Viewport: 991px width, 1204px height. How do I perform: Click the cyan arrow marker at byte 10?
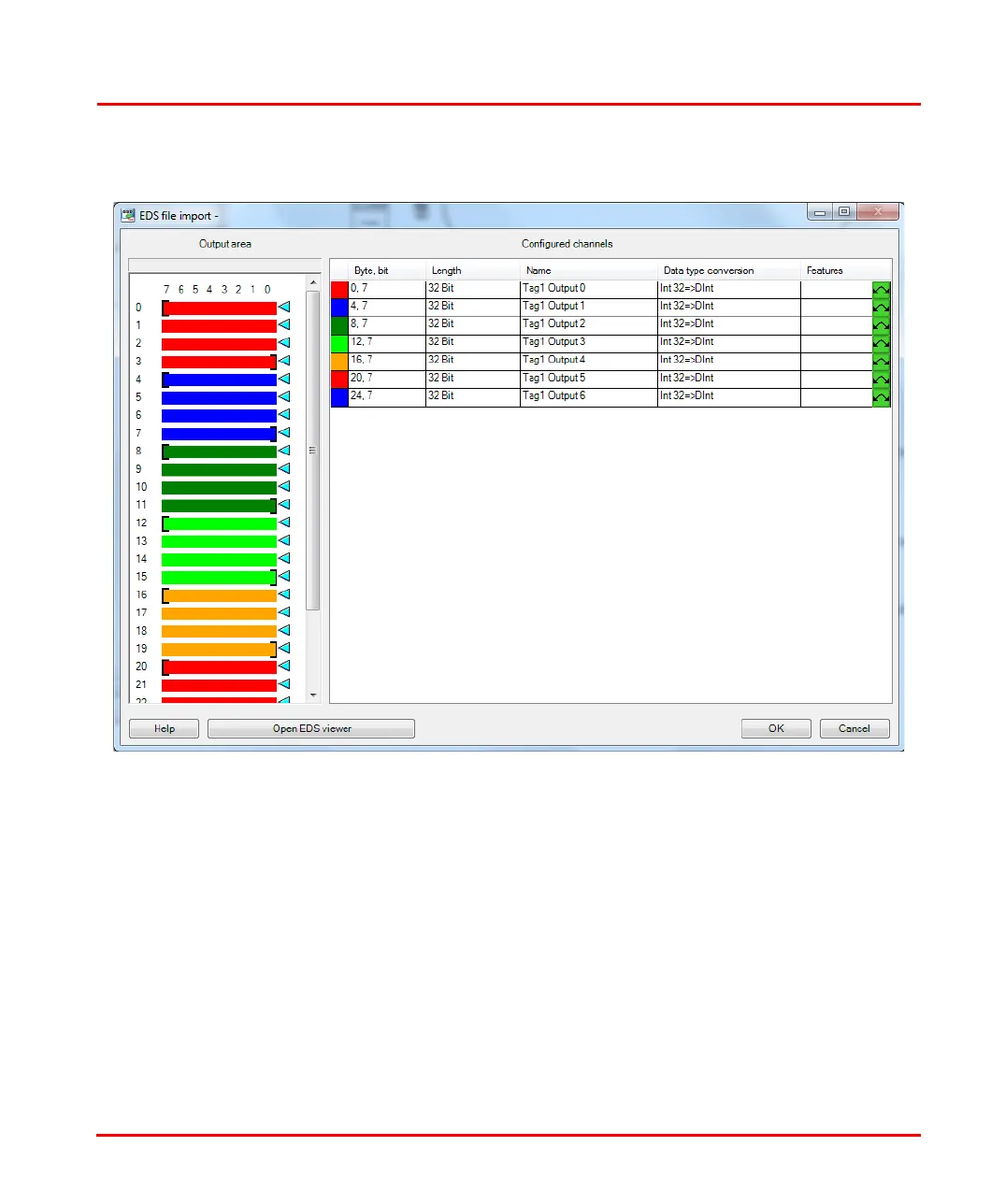tap(284, 487)
